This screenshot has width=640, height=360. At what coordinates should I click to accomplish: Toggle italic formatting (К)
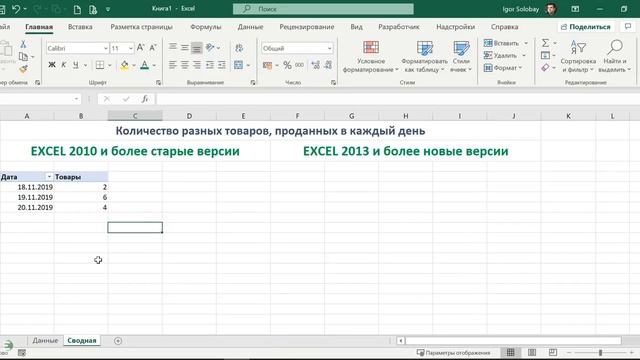coord(64,65)
